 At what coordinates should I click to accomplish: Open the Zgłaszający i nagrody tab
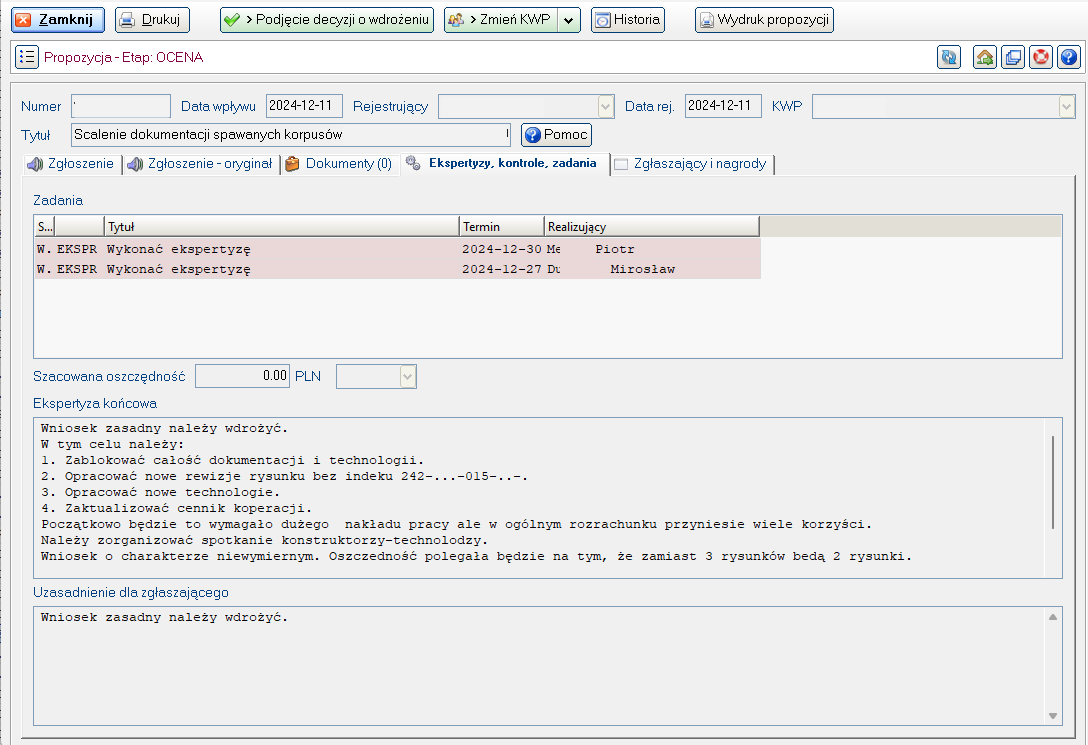(692, 164)
